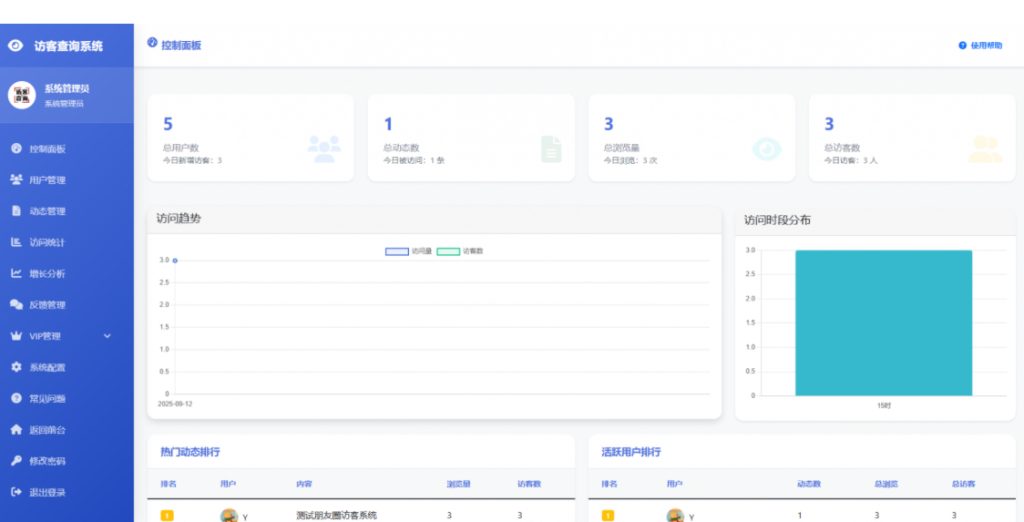This screenshot has height=522, width=1024.
Task: Click the 总用户数 value 5
Action: (168, 124)
